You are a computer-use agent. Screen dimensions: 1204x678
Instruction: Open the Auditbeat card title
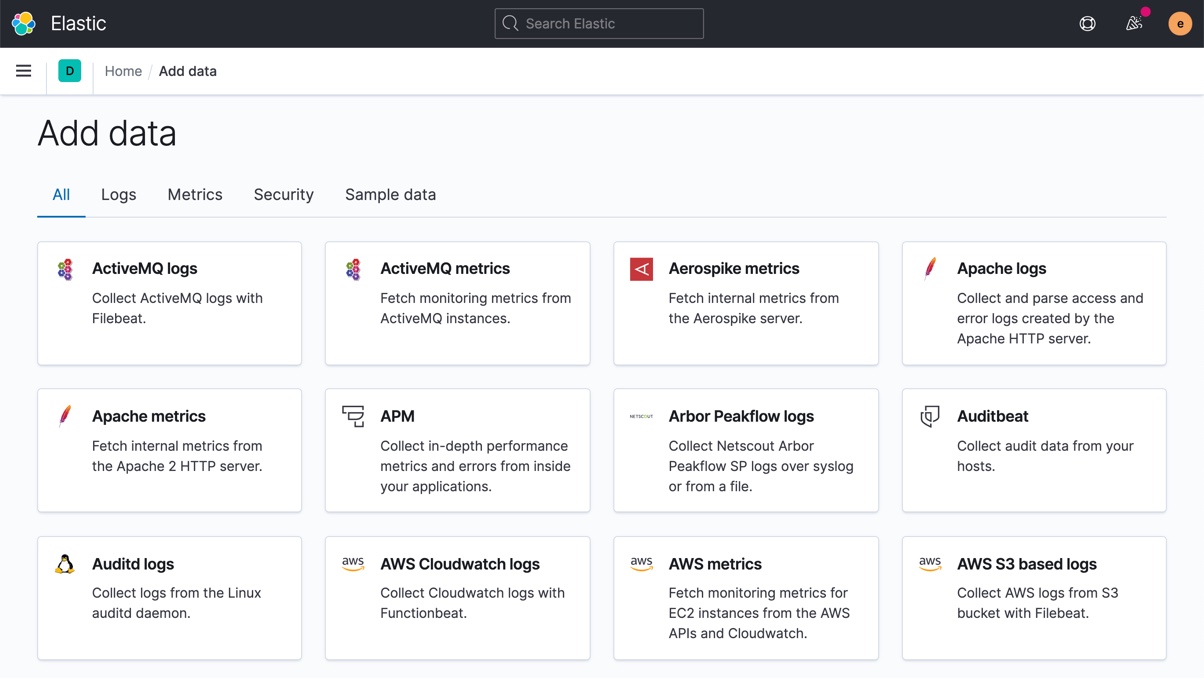(993, 416)
